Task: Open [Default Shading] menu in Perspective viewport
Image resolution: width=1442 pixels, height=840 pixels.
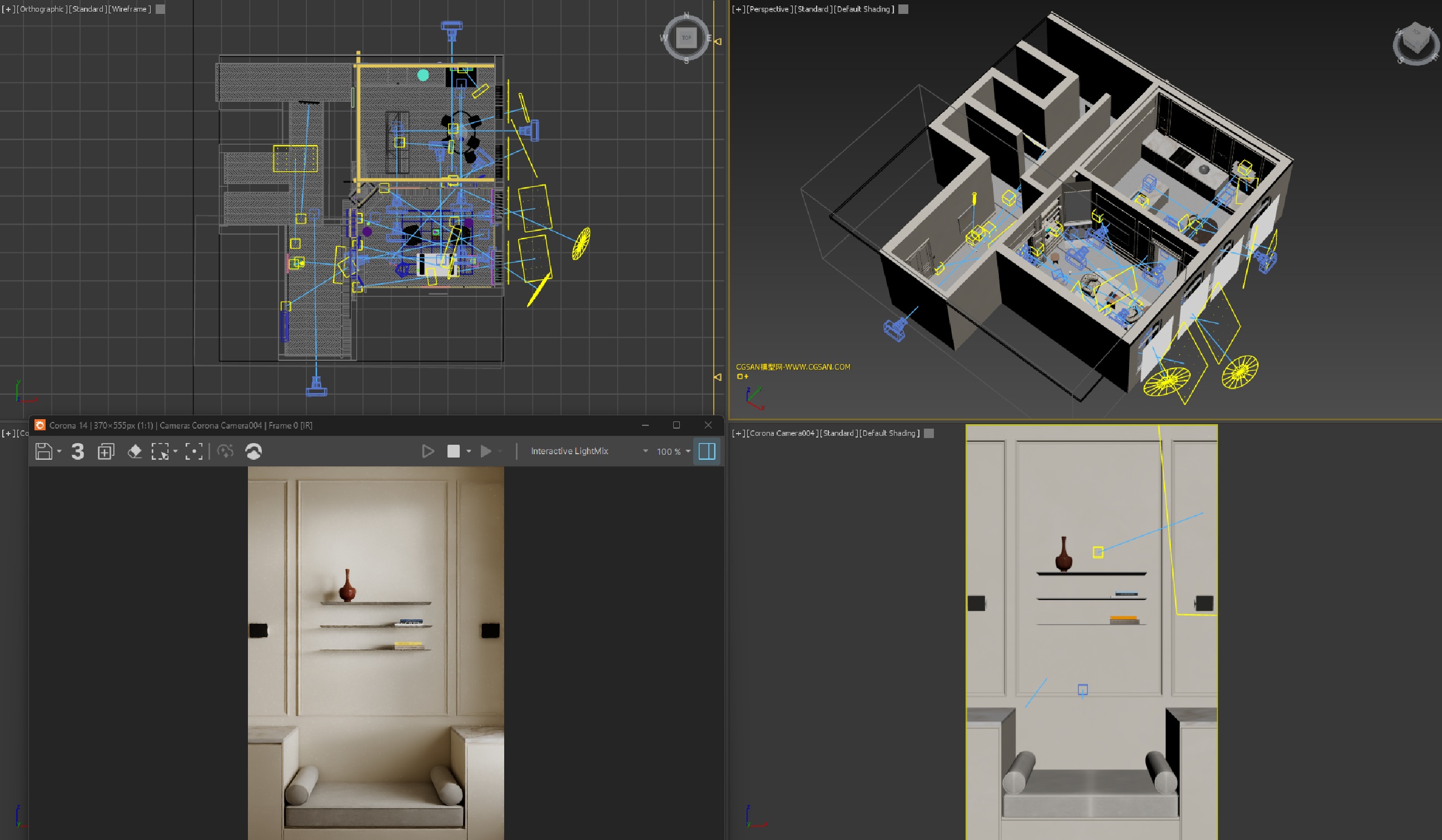Action: 863,9
